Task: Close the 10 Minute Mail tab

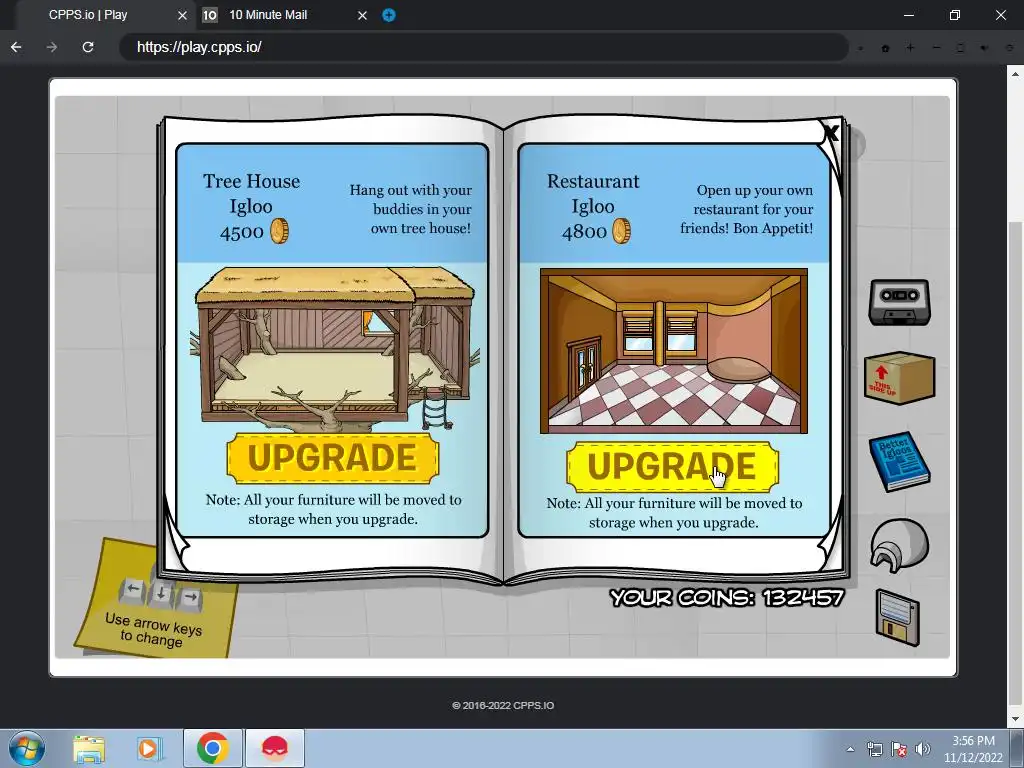Action: click(x=362, y=16)
